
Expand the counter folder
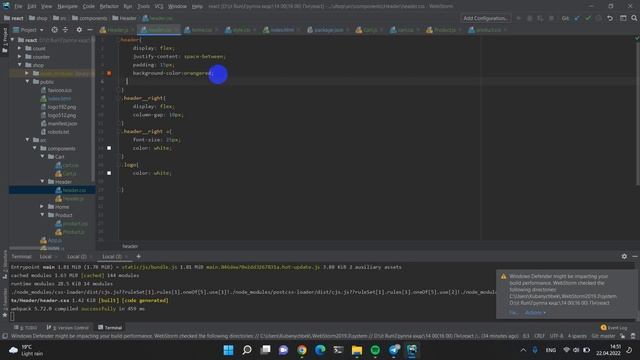(20, 57)
